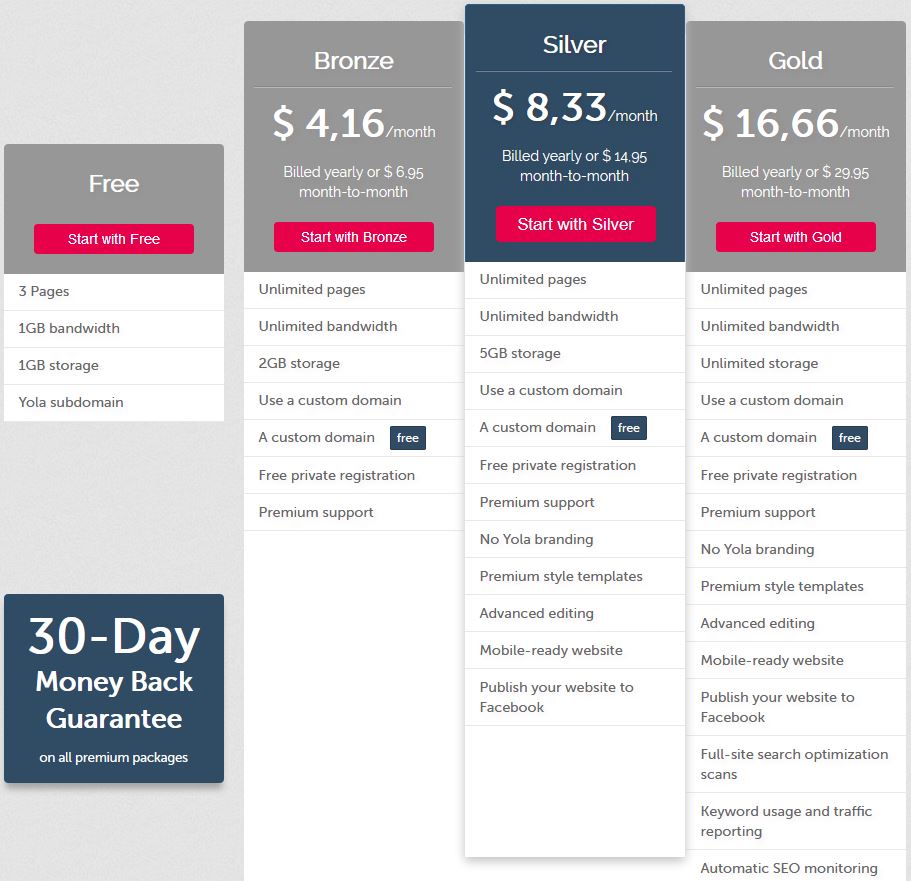Click Full-site search optimization scans feature
Screen dimensions: 911x881
pyautogui.click(x=796, y=764)
